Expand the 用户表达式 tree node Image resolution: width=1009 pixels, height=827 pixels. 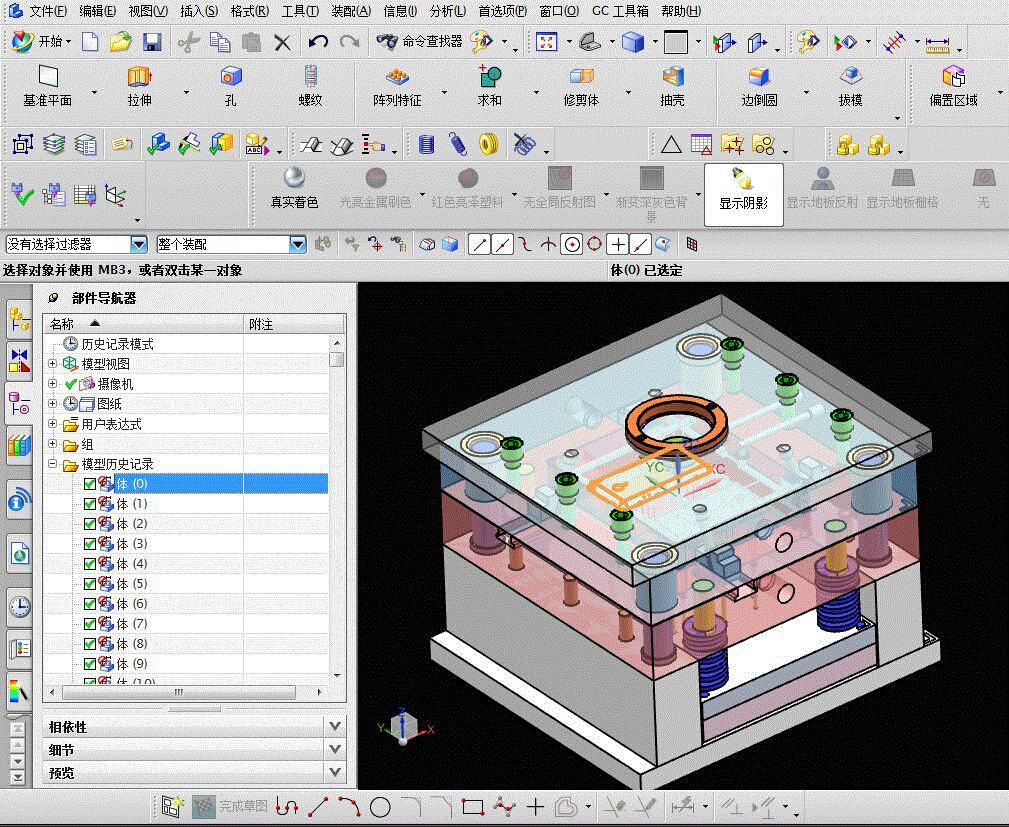pyautogui.click(x=53, y=423)
